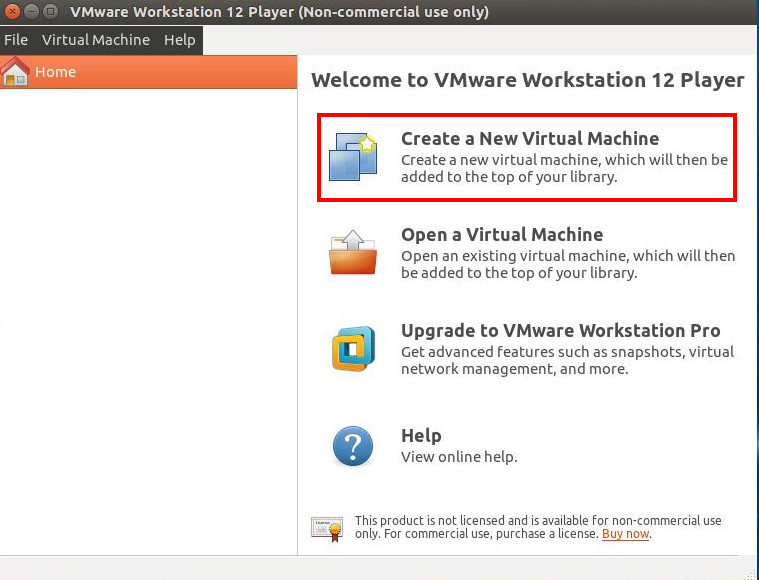Click the 'Create a New Virtual Machine' heading
Viewport: 759px width, 580px height.
tap(530, 138)
